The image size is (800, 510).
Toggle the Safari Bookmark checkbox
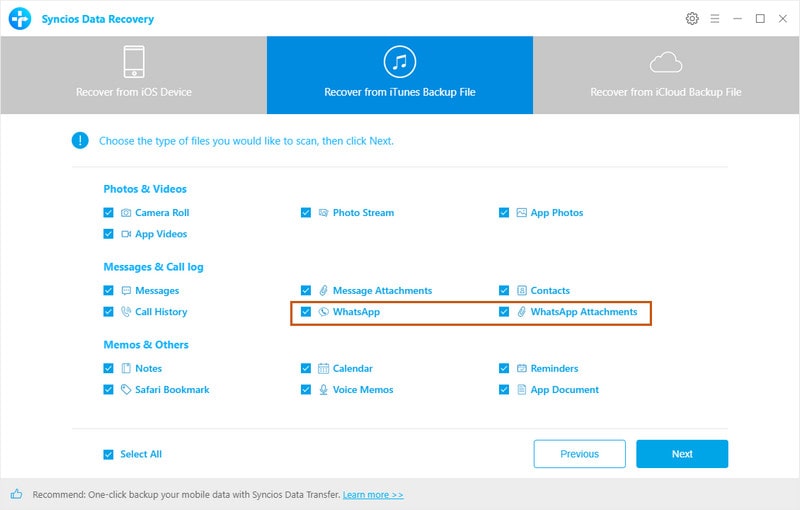pyautogui.click(x=108, y=390)
